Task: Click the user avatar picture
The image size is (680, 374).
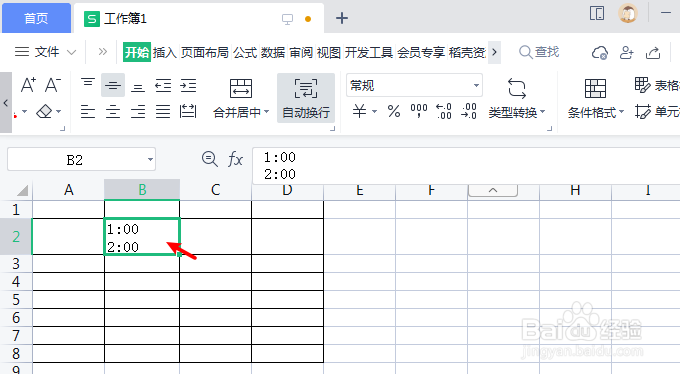Action: [628, 13]
